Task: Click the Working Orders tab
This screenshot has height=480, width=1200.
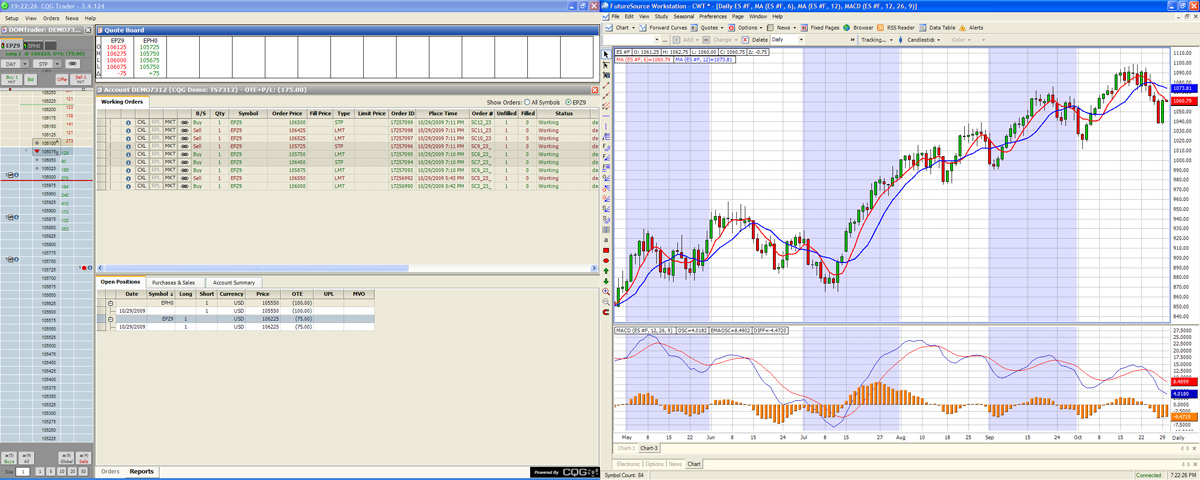Action: [x=122, y=102]
